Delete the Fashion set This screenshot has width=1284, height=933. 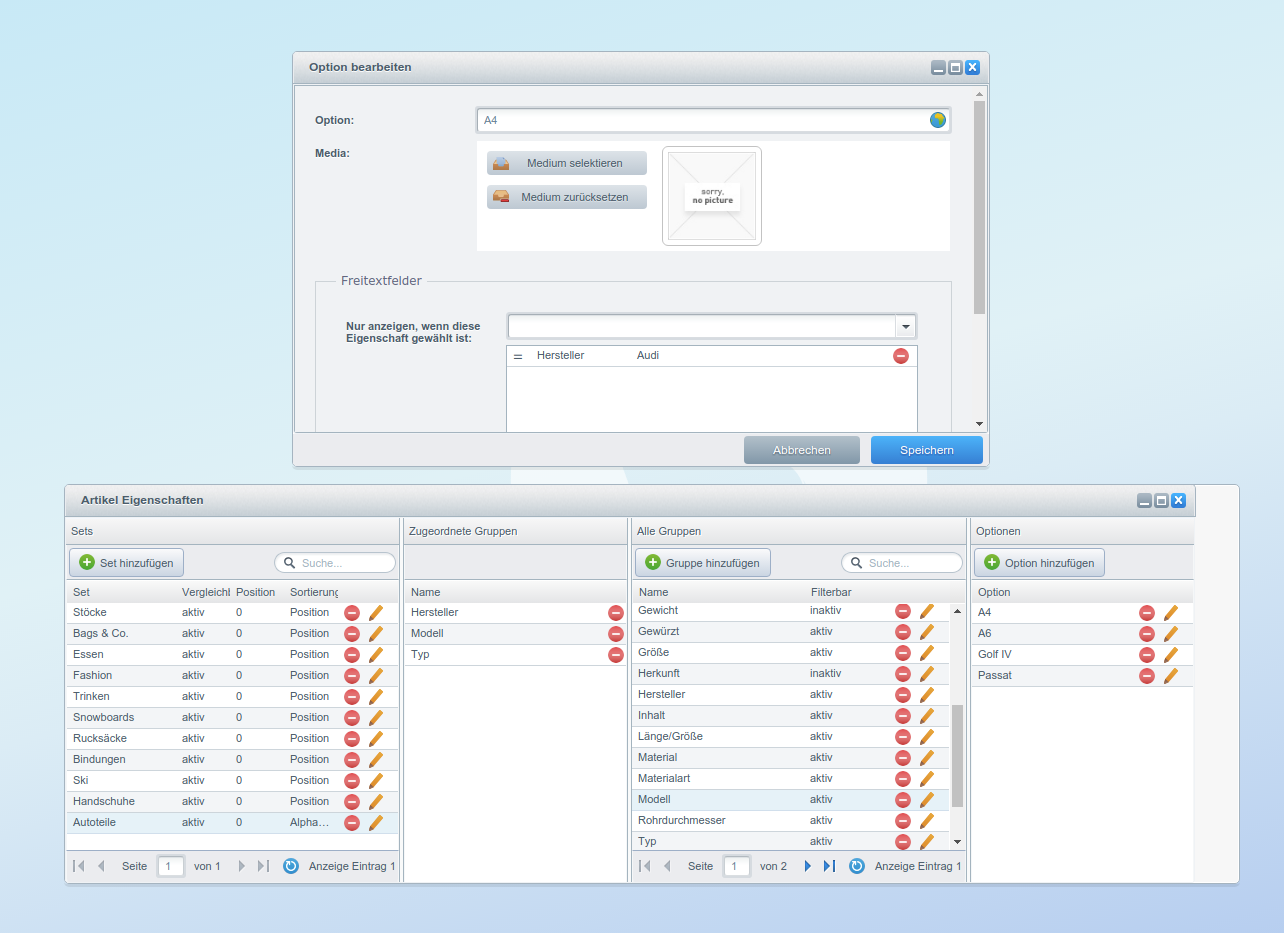click(x=352, y=675)
